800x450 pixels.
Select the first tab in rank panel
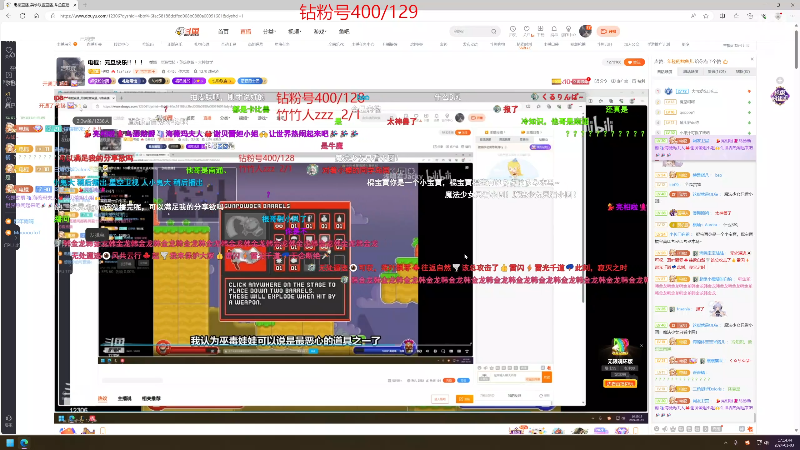[x=665, y=72]
